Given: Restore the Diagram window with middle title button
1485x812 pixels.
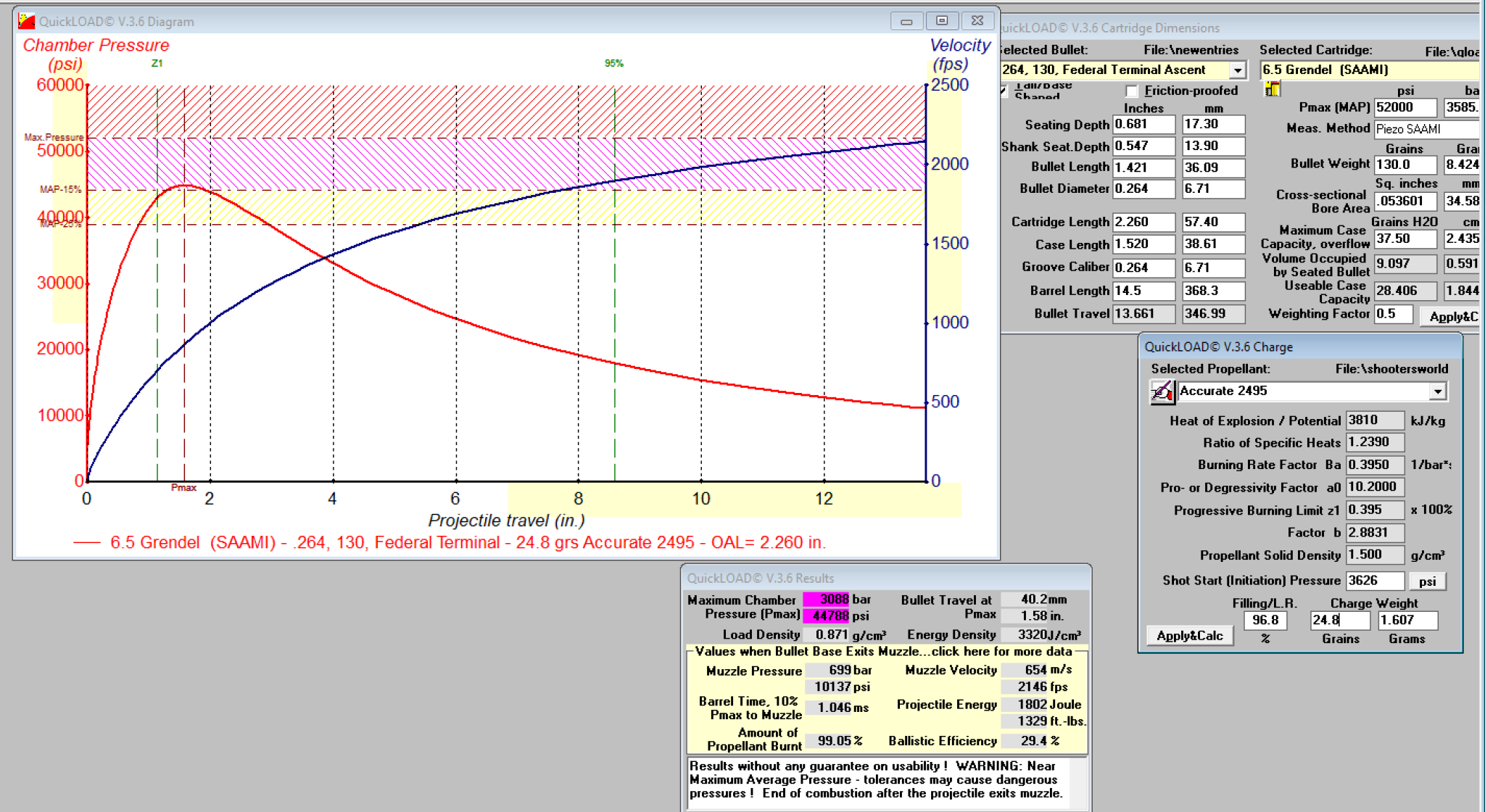Looking at the screenshot, I should [942, 21].
